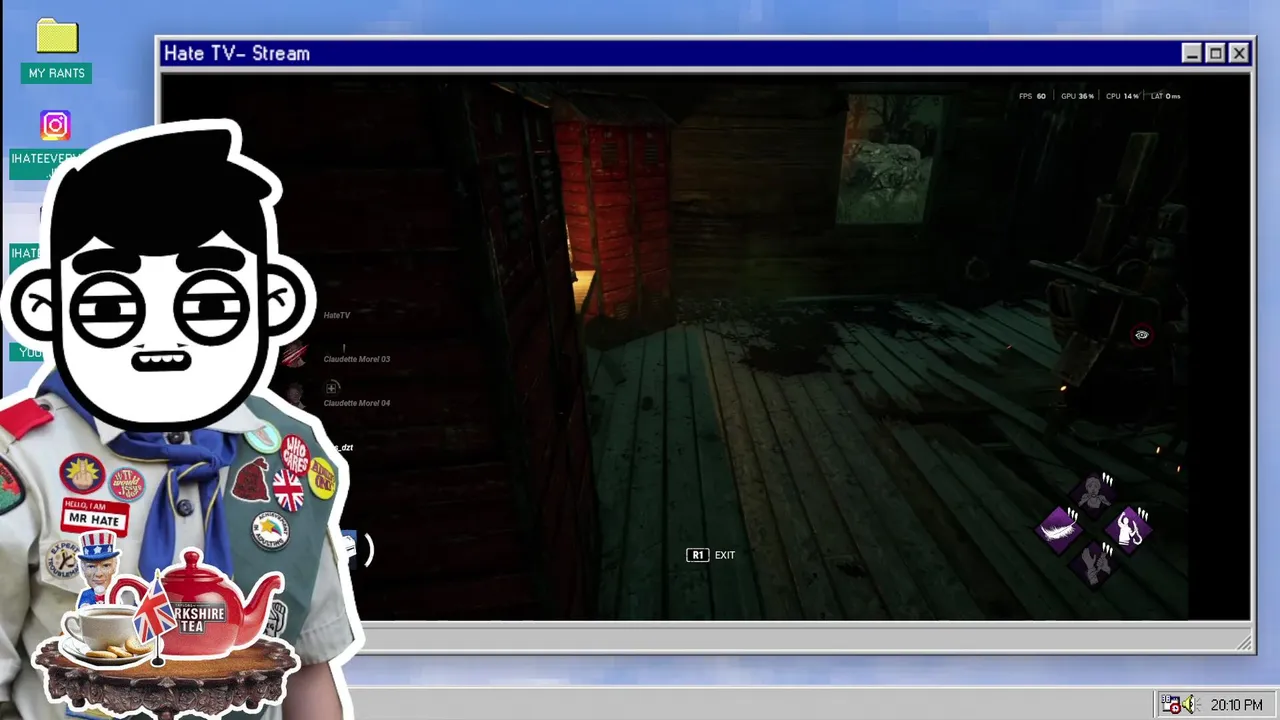Select the right purple perk with the hook
1280x720 pixels.
(1128, 528)
